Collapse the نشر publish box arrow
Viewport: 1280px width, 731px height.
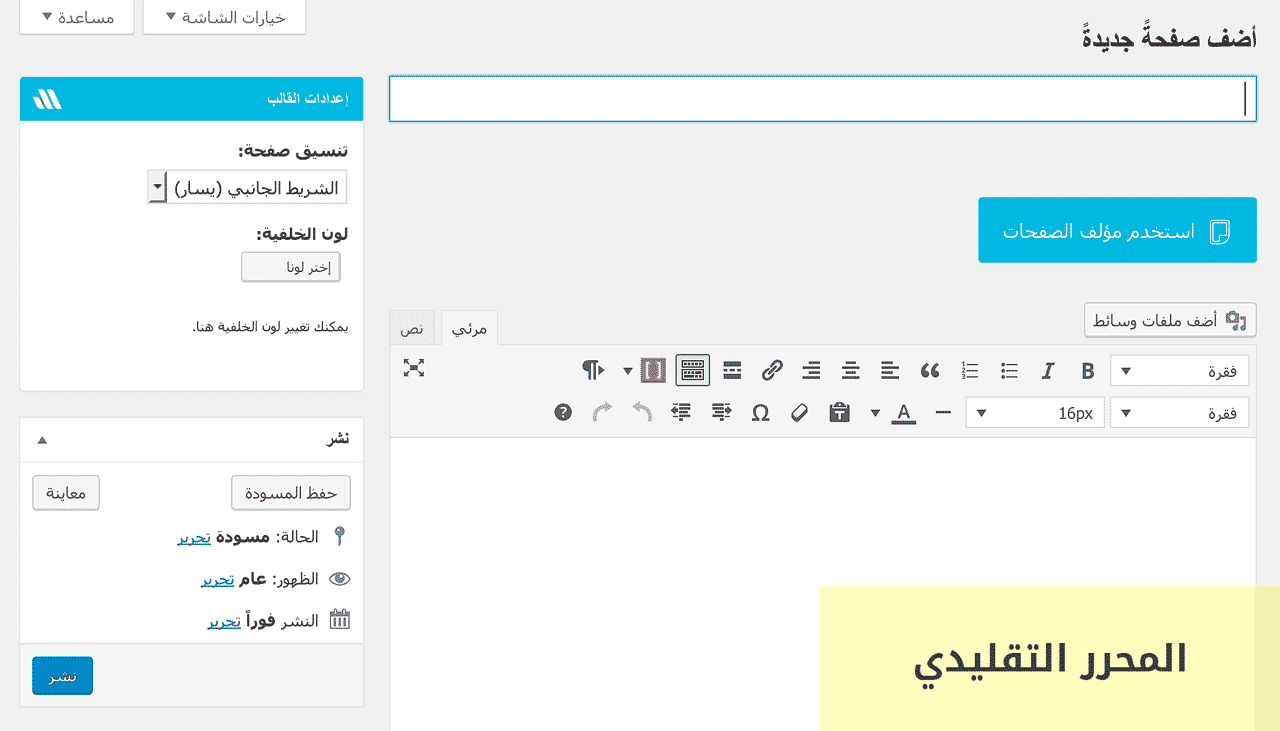click(x=41, y=440)
